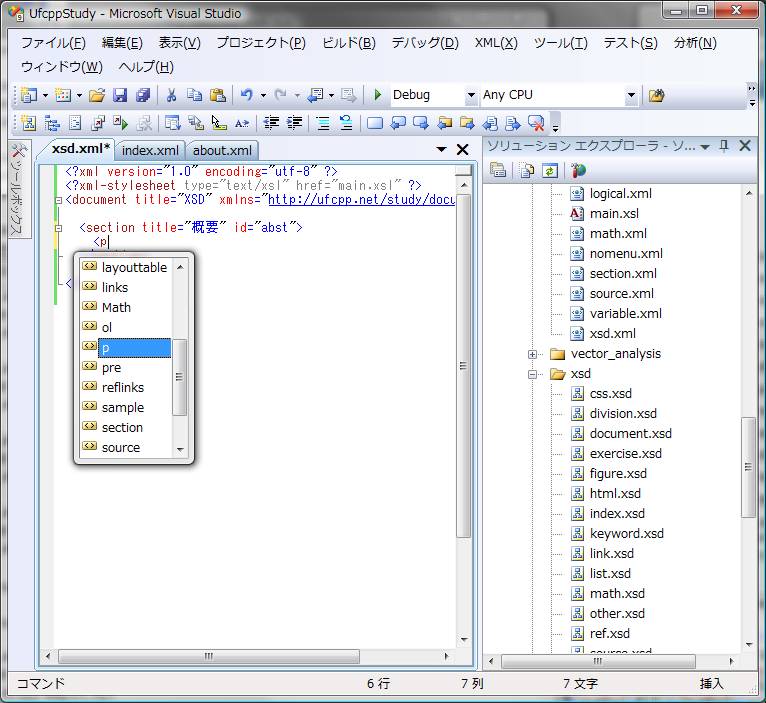The height and width of the screenshot is (703, 766).
Task: Open the Help menu
Action: [146, 67]
